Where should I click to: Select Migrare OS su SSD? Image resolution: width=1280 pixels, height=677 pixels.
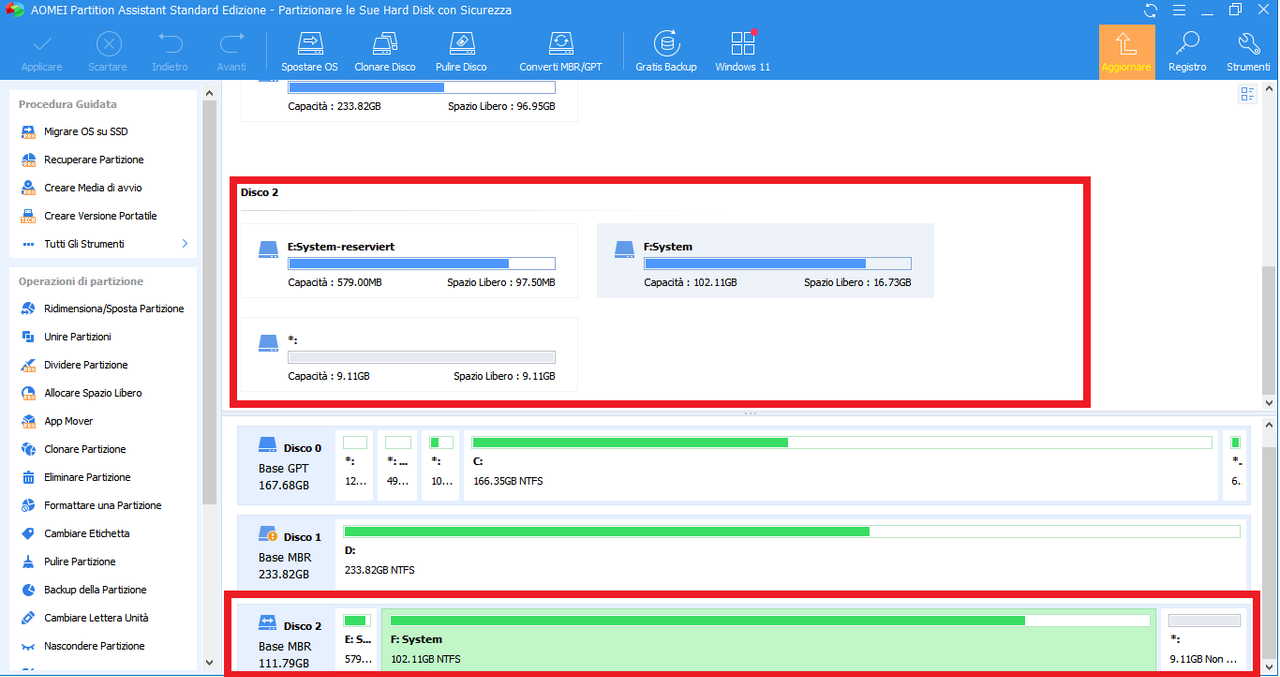86,131
